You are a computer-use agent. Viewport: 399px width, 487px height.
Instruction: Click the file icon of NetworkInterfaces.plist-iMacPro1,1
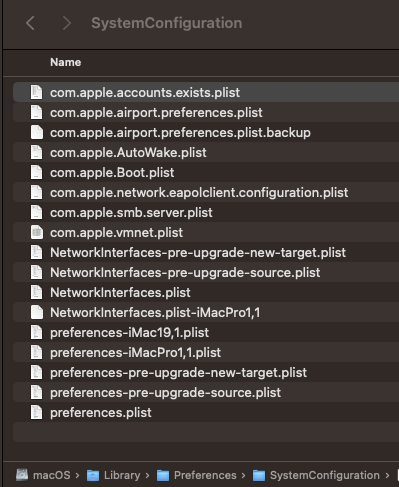[36, 312]
